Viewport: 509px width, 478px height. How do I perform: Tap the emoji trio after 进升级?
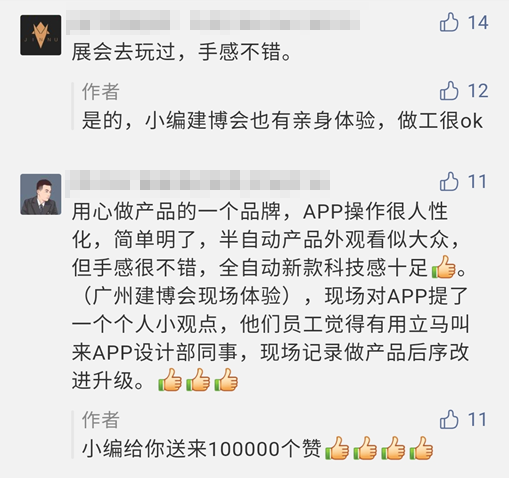pos(198,380)
